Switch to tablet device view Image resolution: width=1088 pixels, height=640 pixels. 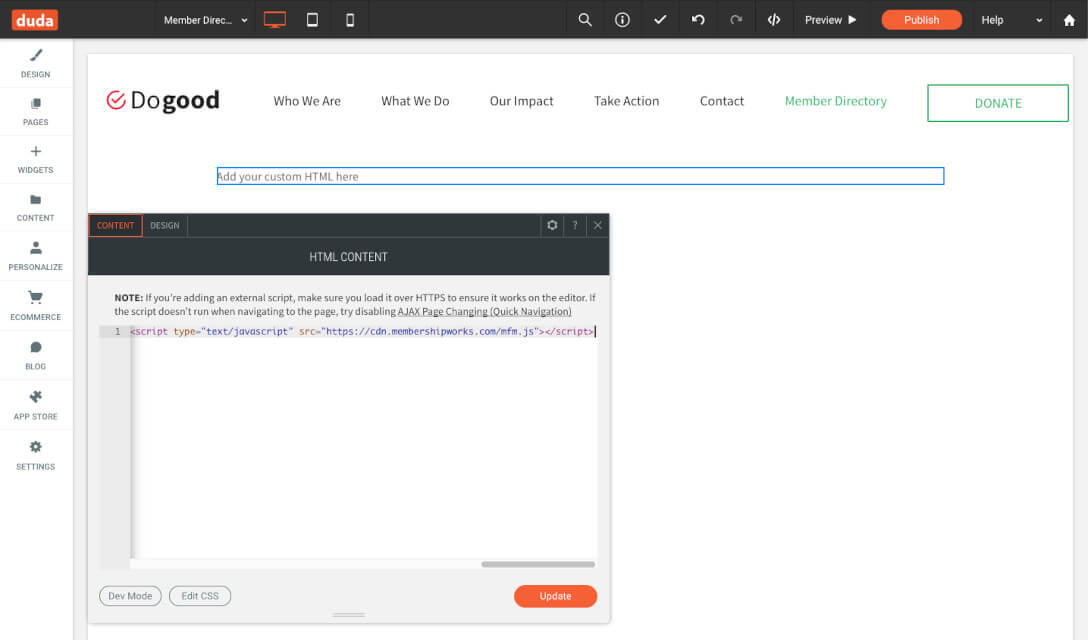tap(312, 19)
